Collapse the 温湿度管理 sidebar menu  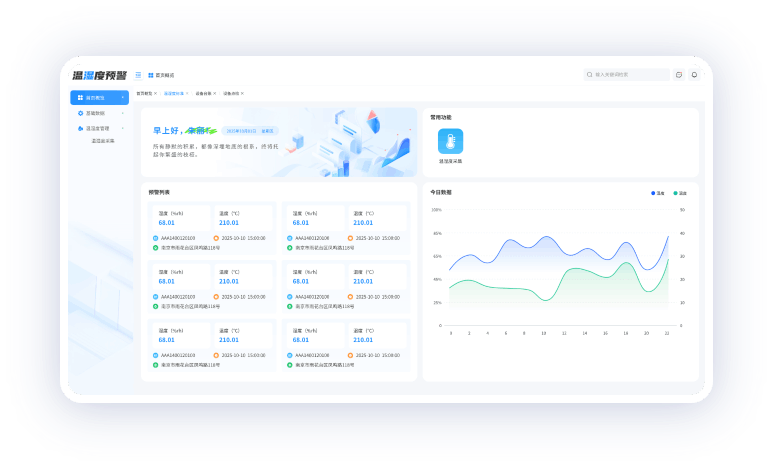pos(123,128)
